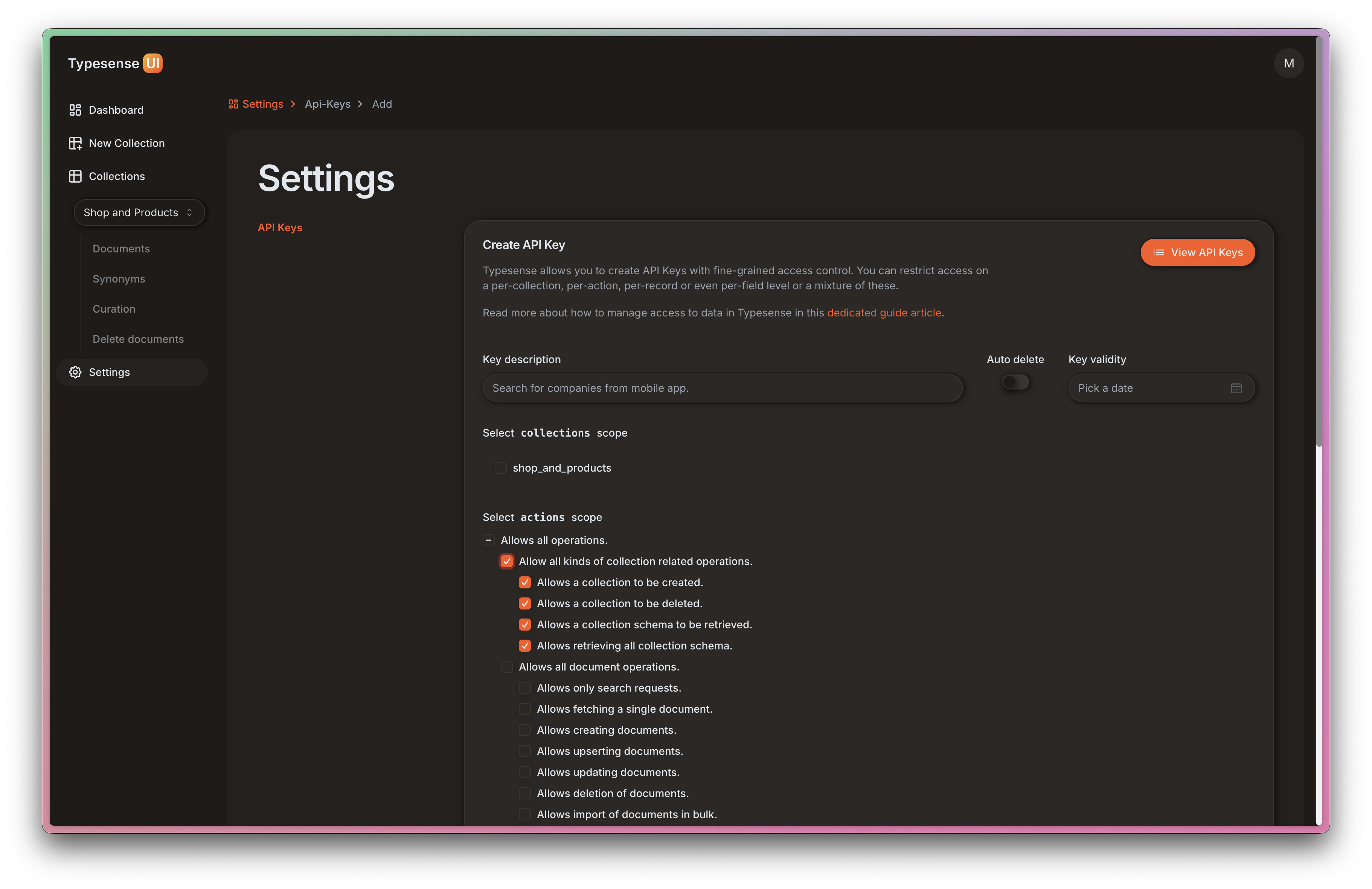The height and width of the screenshot is (889, 1372).
Task: Open Synonyms in the sidebar
Action: [x=119, y=279]
